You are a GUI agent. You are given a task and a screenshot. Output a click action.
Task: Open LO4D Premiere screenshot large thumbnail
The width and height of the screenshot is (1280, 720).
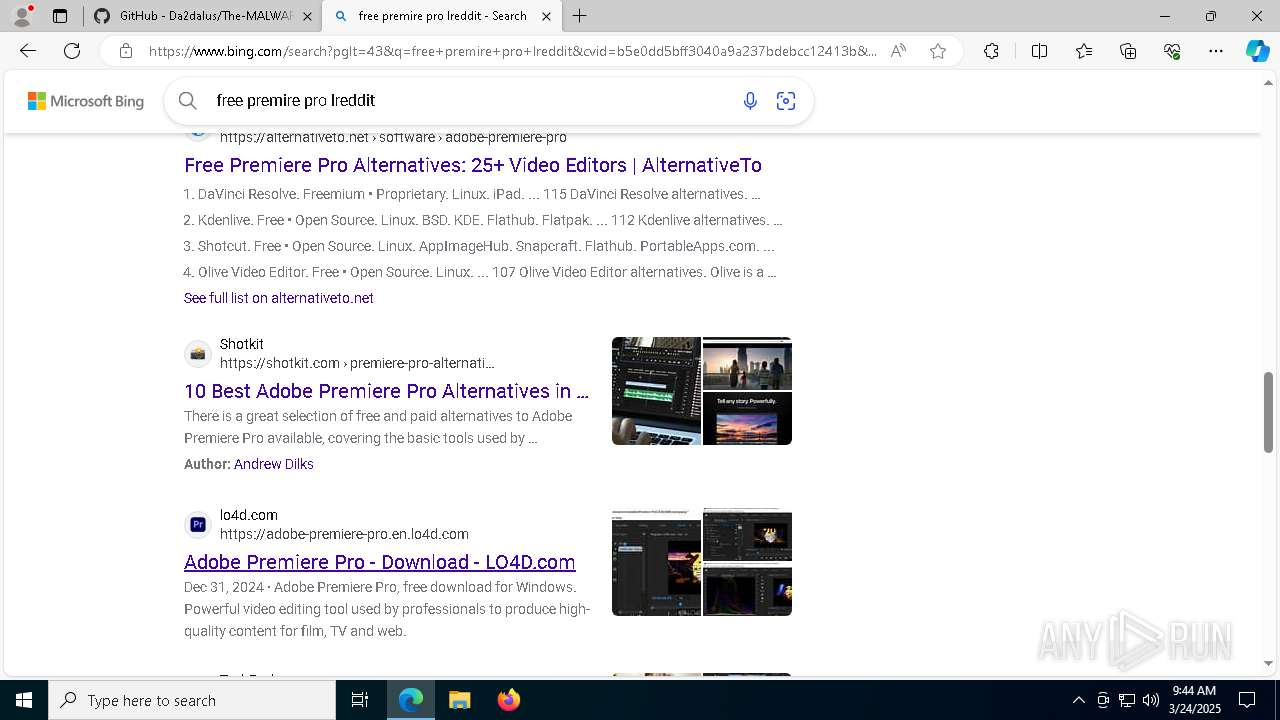click(x=656, y=562)
